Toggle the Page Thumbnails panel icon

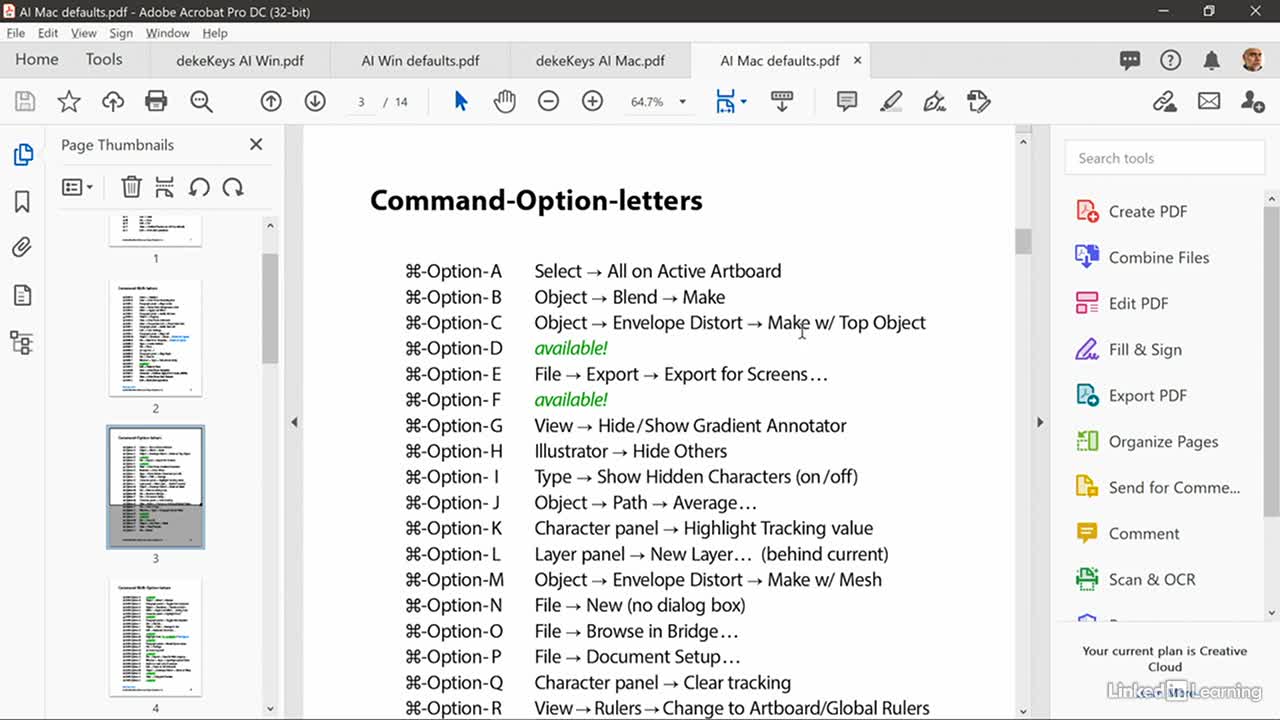coord(22,155)
